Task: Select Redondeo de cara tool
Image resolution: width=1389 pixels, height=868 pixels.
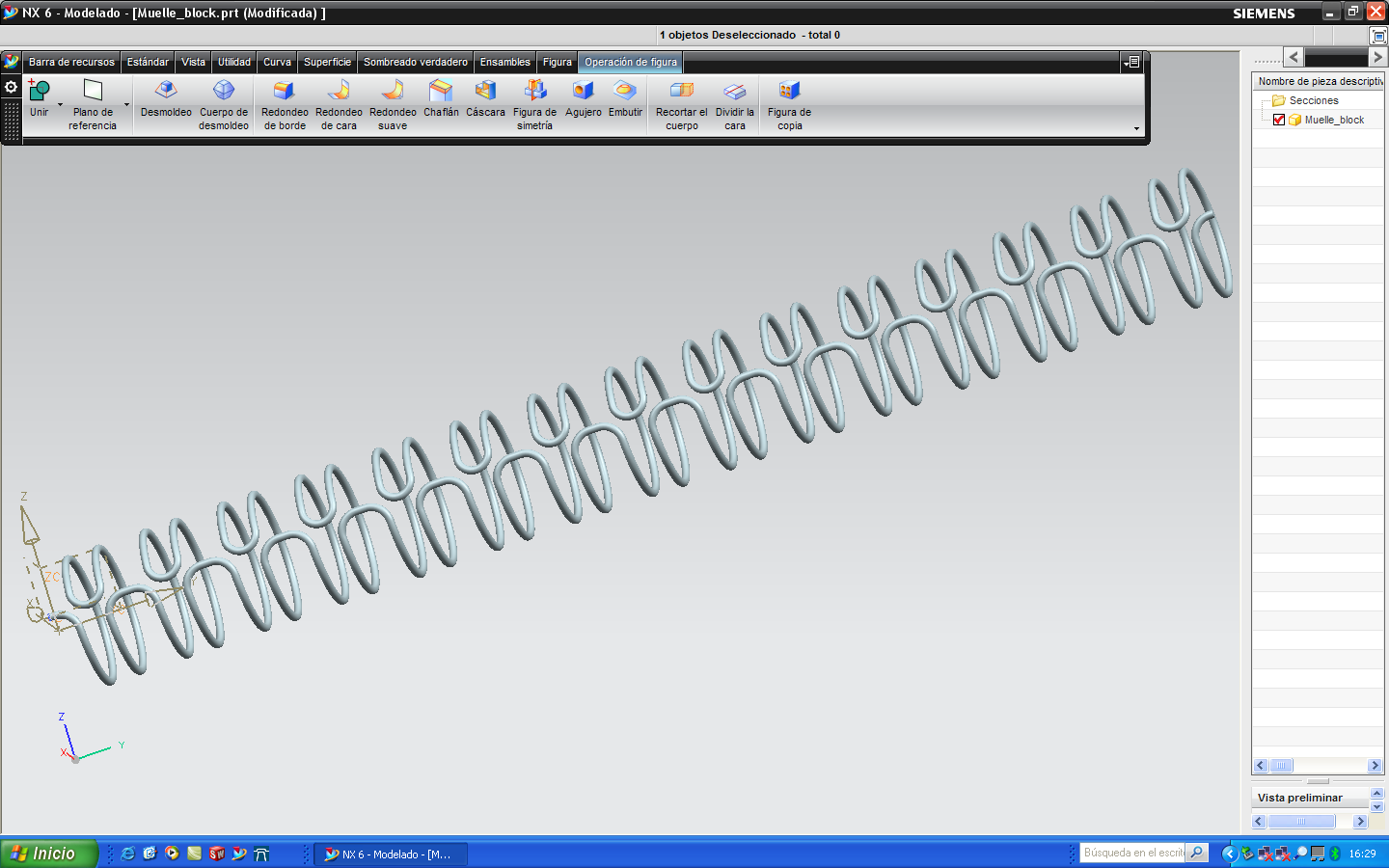Action: [x=339, y=104]
